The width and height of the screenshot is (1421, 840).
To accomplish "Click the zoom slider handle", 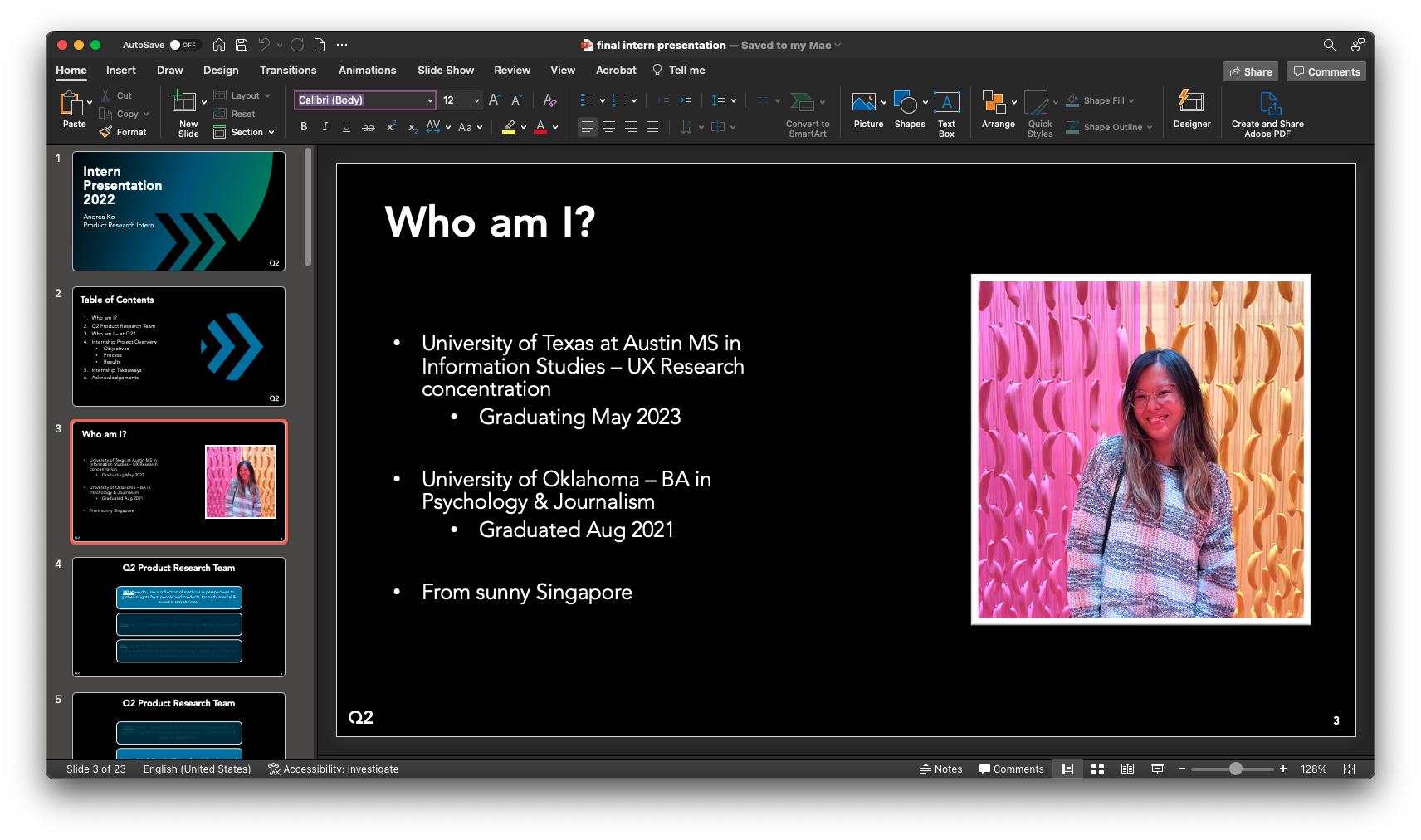I will click(1235, 769).
